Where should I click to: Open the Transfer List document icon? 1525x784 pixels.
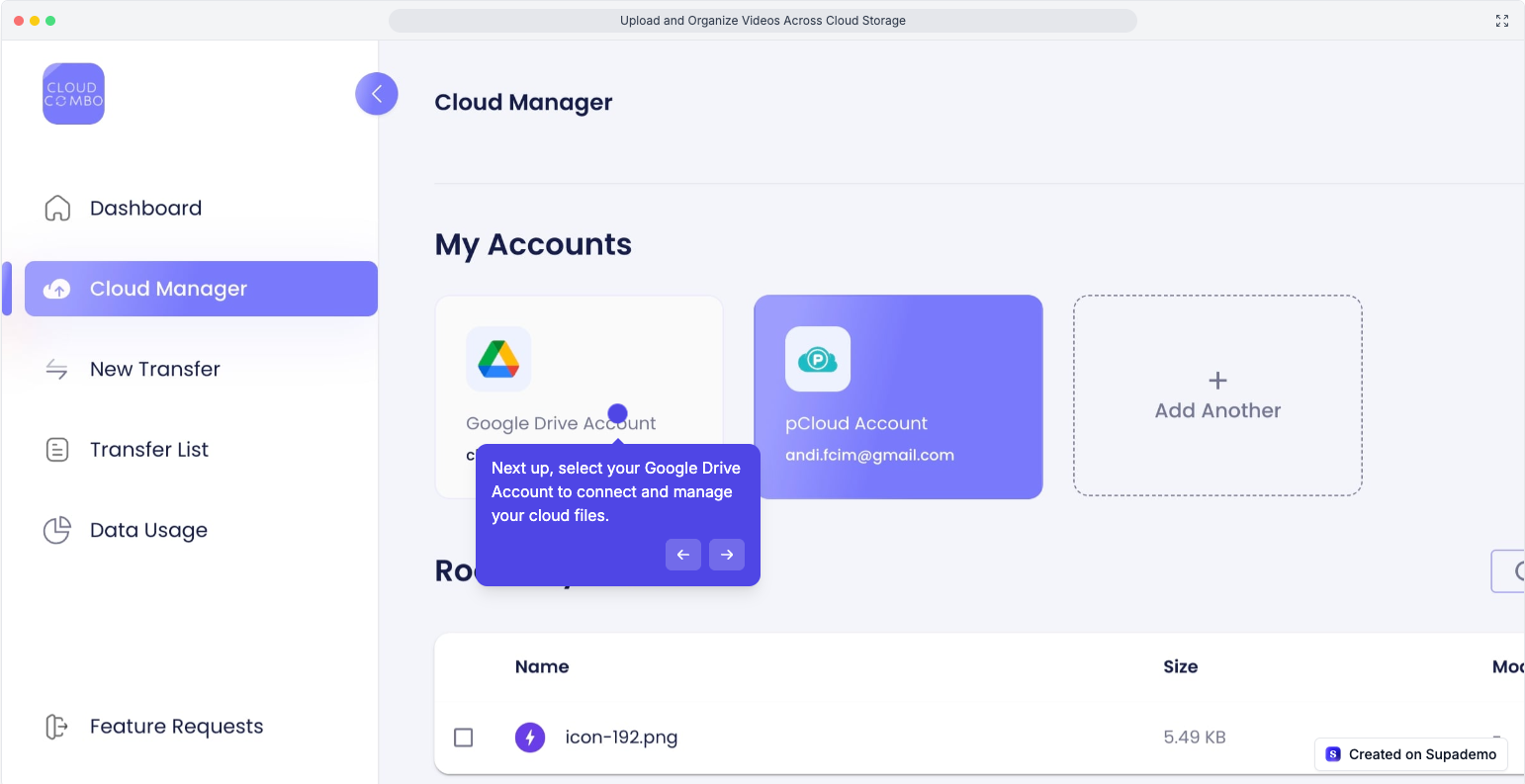[58, 449]
